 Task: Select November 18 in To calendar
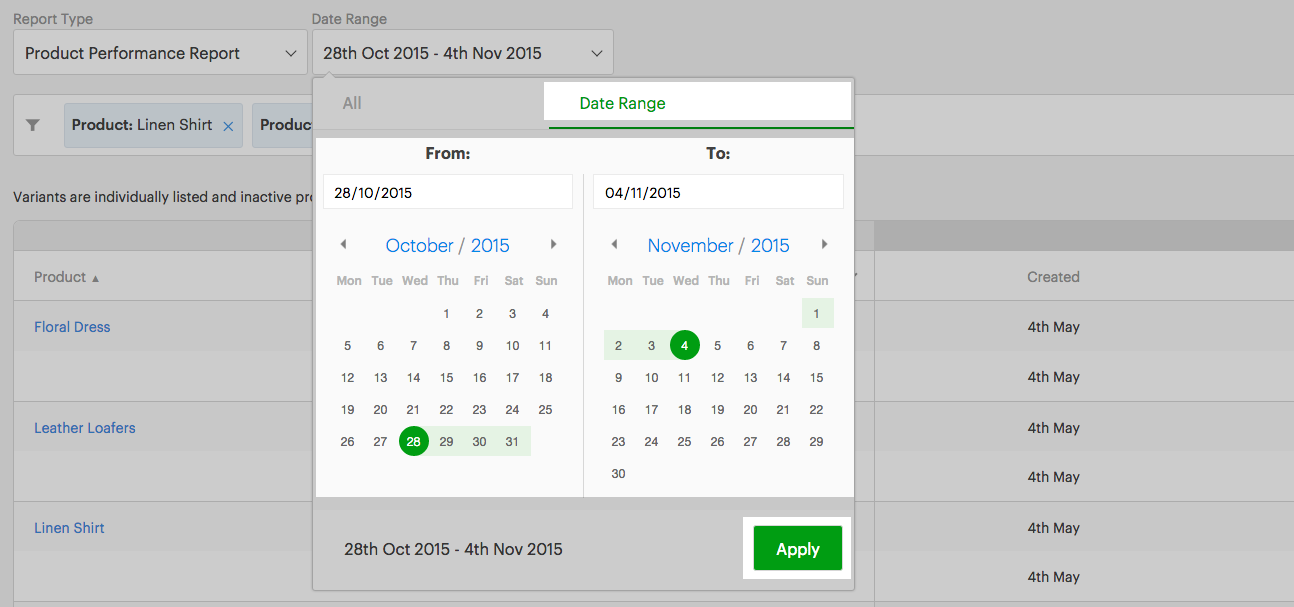(x=685, y=410)
